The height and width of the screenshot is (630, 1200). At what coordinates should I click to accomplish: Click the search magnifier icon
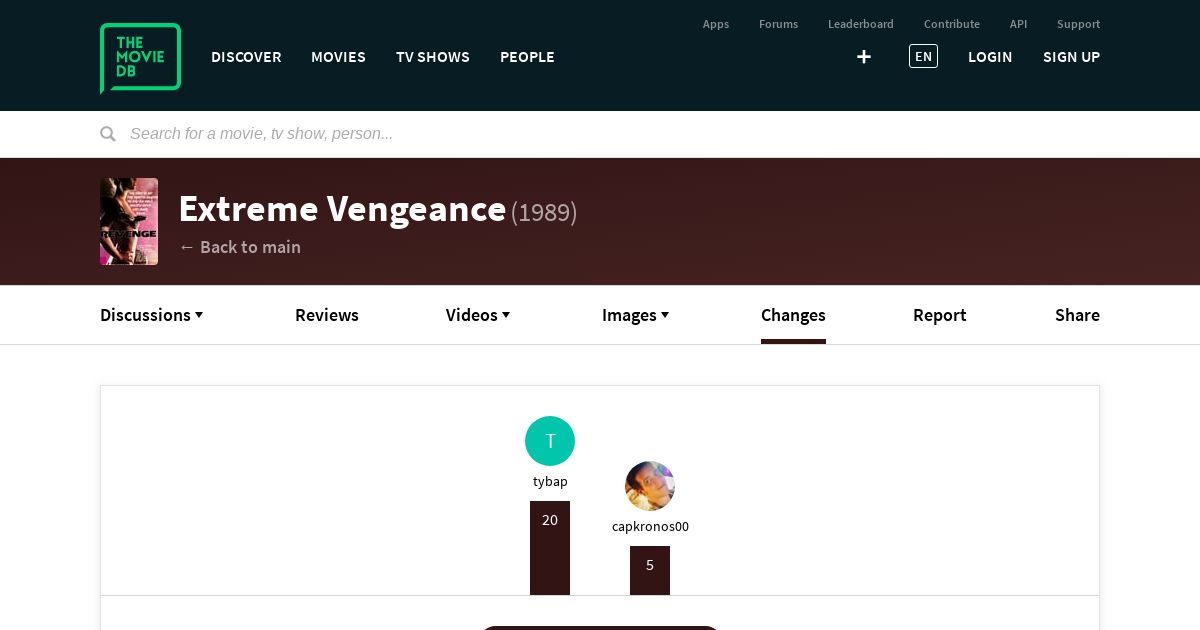click(108, 134)
